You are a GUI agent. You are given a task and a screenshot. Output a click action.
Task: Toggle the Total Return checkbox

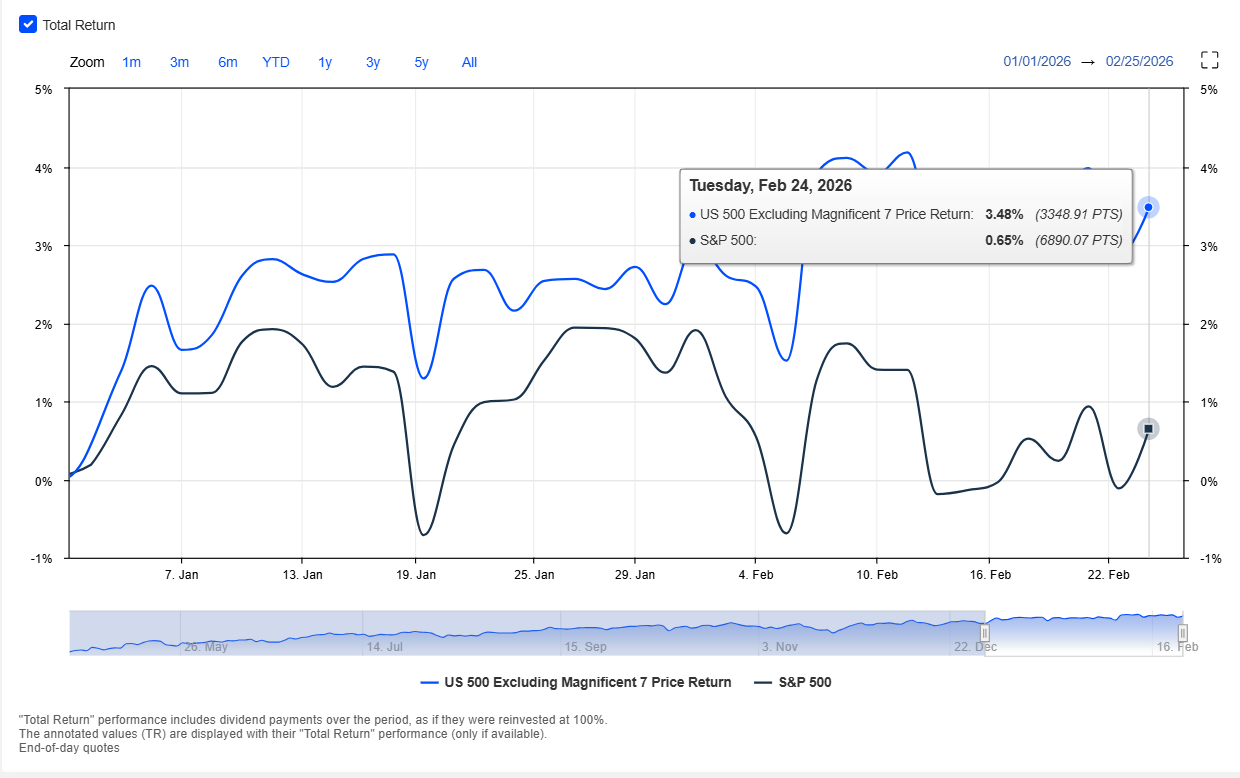pos(28,25)
